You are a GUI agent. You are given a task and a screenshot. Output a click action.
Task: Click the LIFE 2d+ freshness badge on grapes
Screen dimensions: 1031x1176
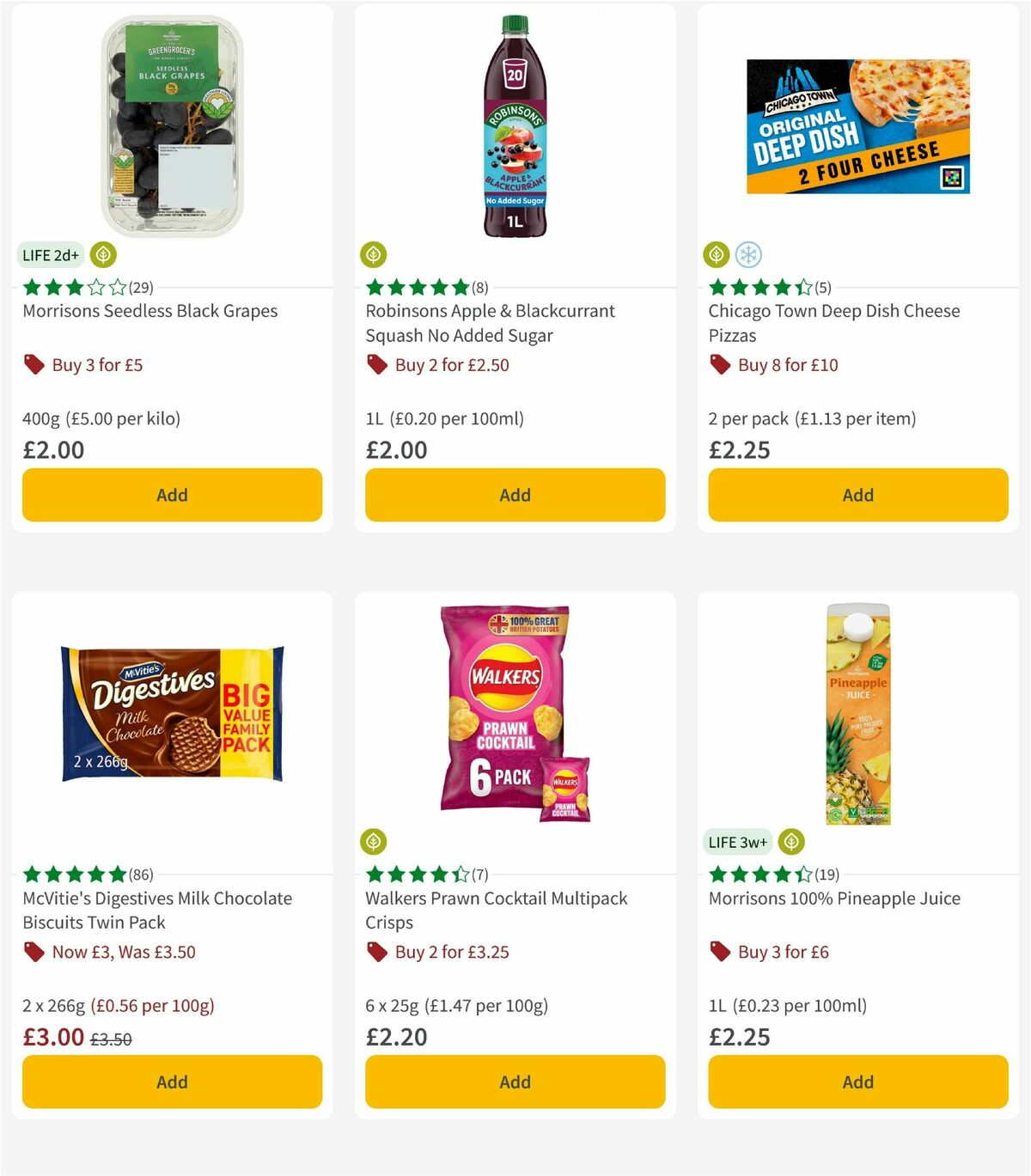click(49, 254)
